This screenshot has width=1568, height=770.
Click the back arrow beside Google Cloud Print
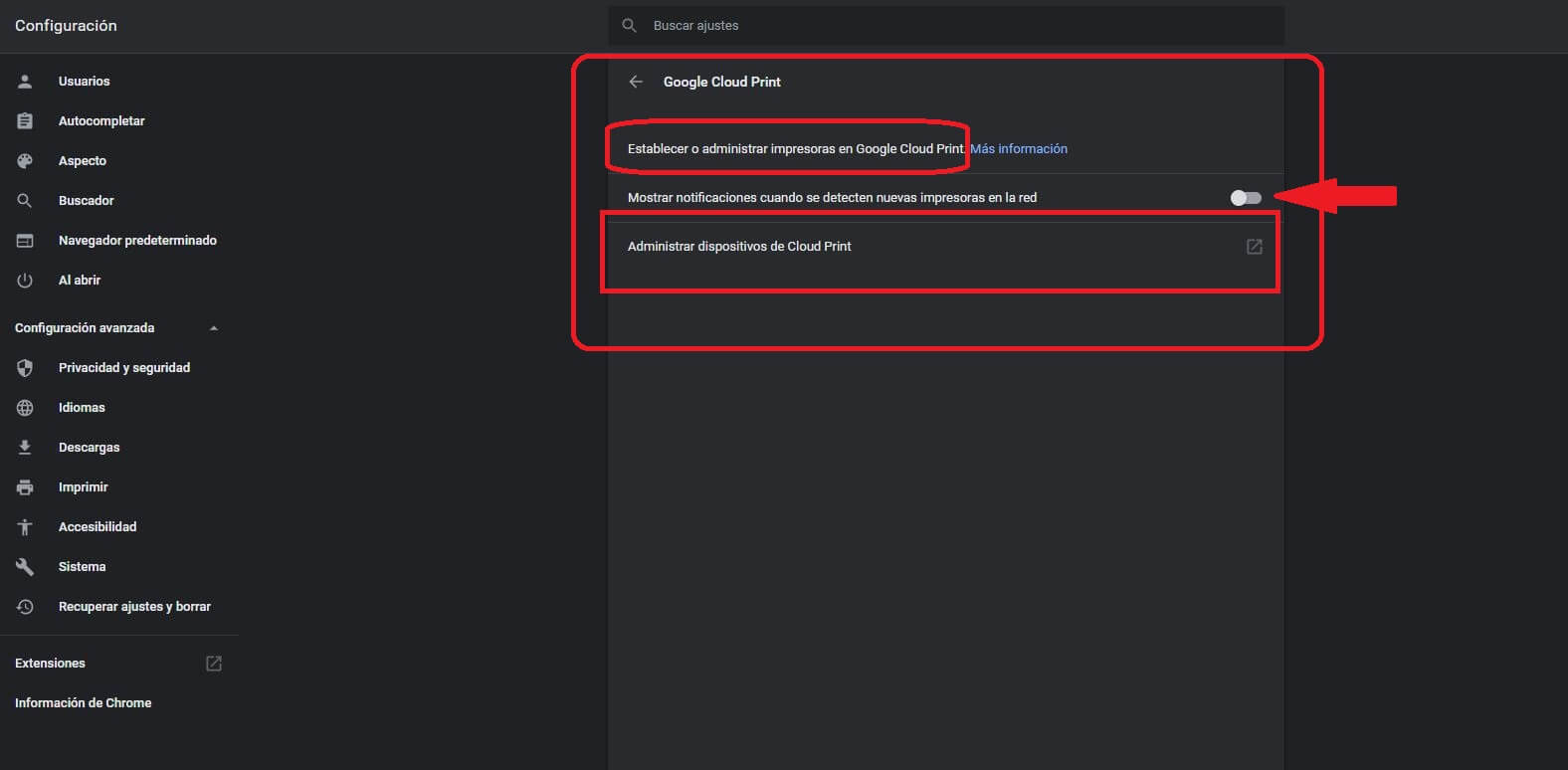click(636, 82)
